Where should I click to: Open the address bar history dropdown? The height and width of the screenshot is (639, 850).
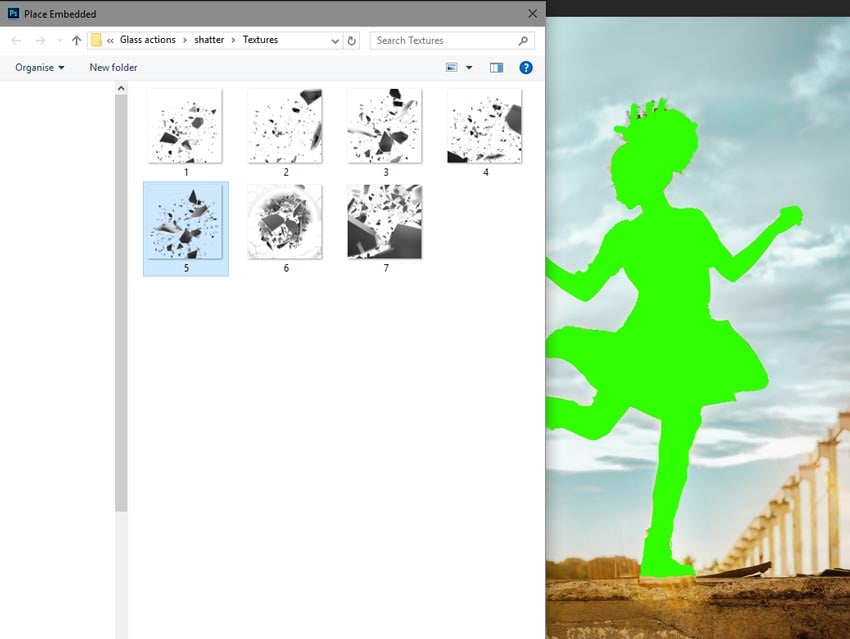point(335,41)
